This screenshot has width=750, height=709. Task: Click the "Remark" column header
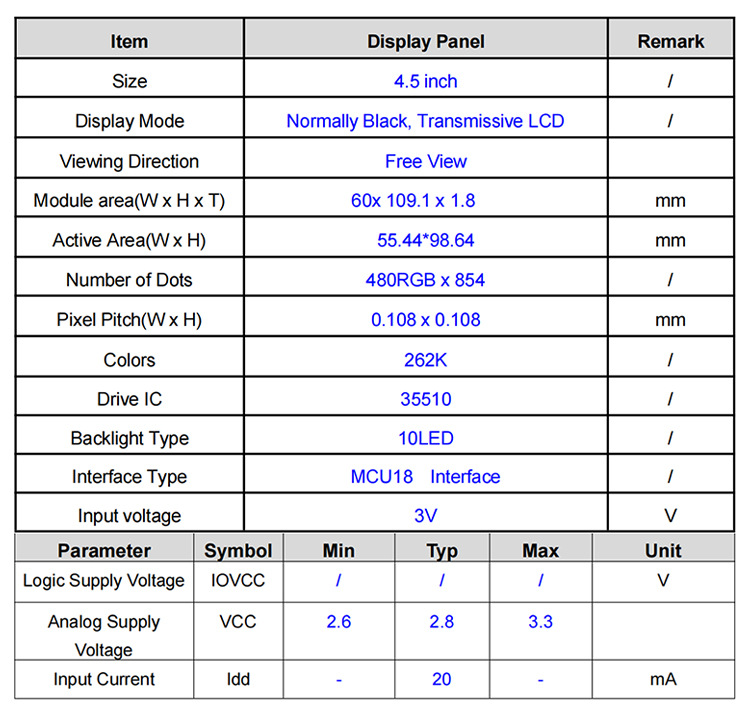pyautogui.click(x=670, y=41)
